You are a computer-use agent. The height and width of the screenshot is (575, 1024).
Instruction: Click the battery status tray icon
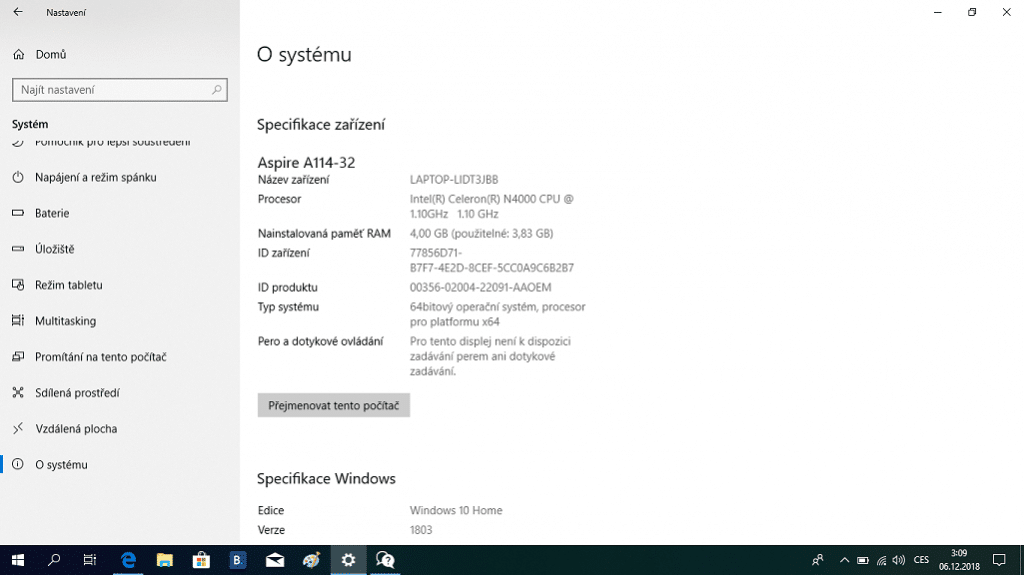863,560
